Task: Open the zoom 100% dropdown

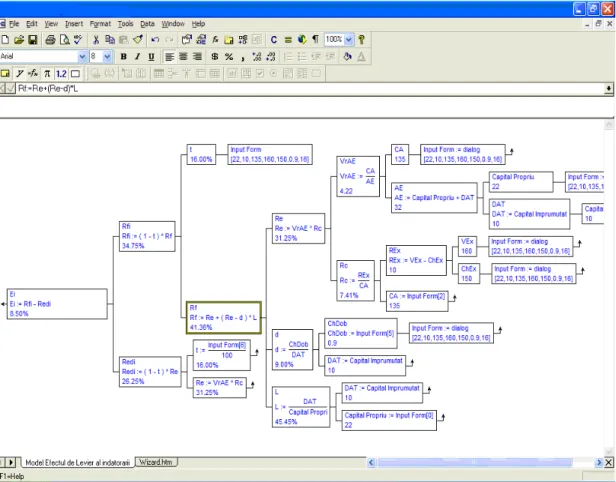Action: point(348,39)
